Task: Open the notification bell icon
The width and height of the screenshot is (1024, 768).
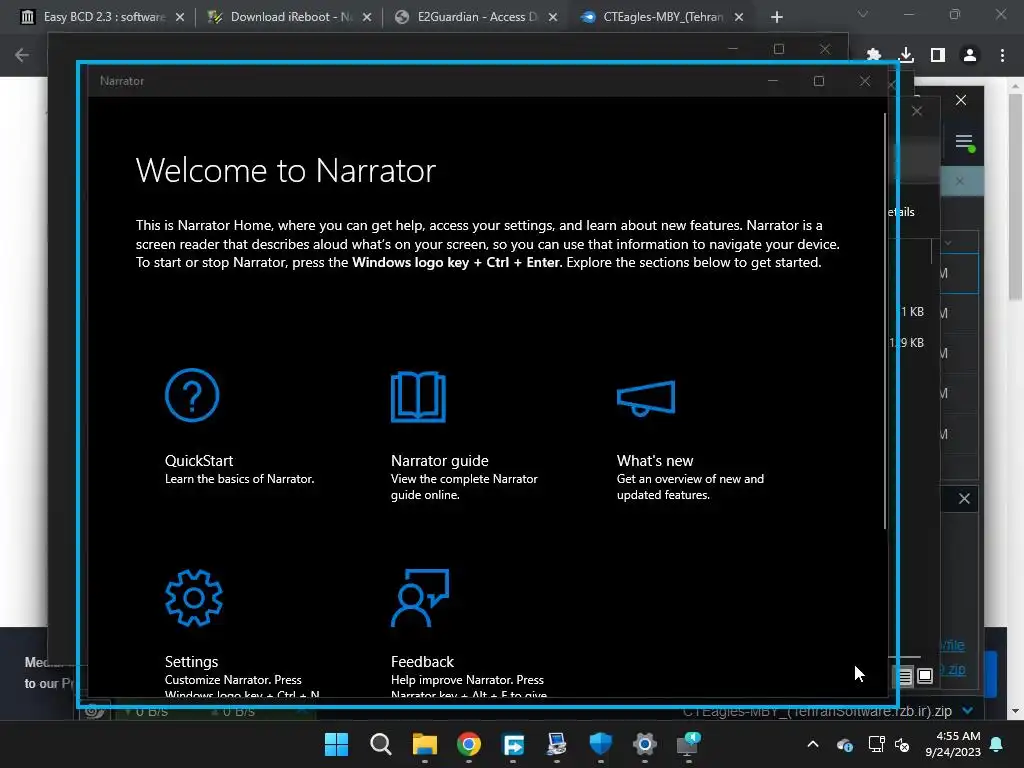Action: (997, 744)
